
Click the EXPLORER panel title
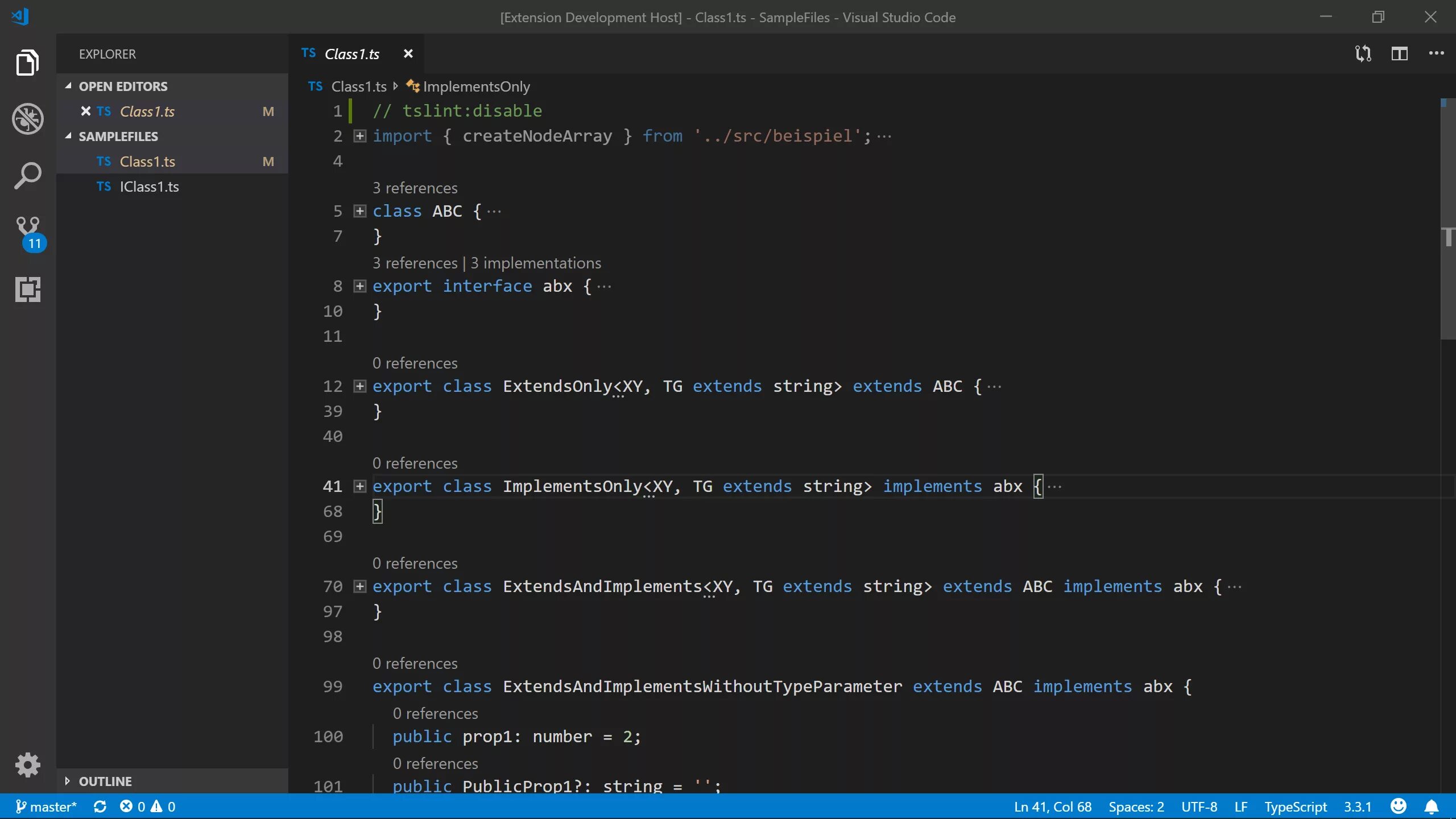[107, 54]
